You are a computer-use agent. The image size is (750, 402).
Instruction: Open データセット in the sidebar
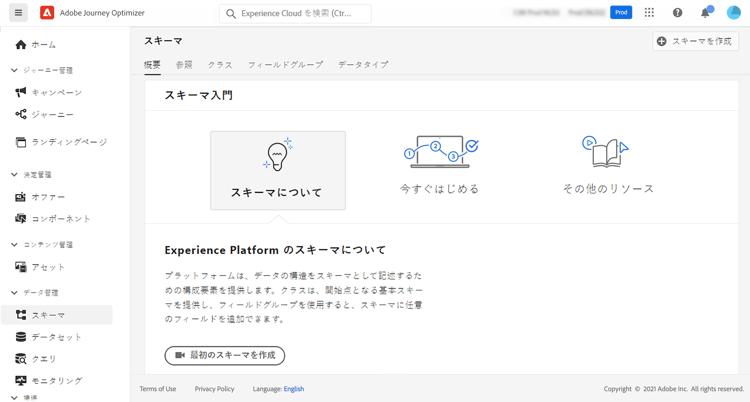[56, 337]
